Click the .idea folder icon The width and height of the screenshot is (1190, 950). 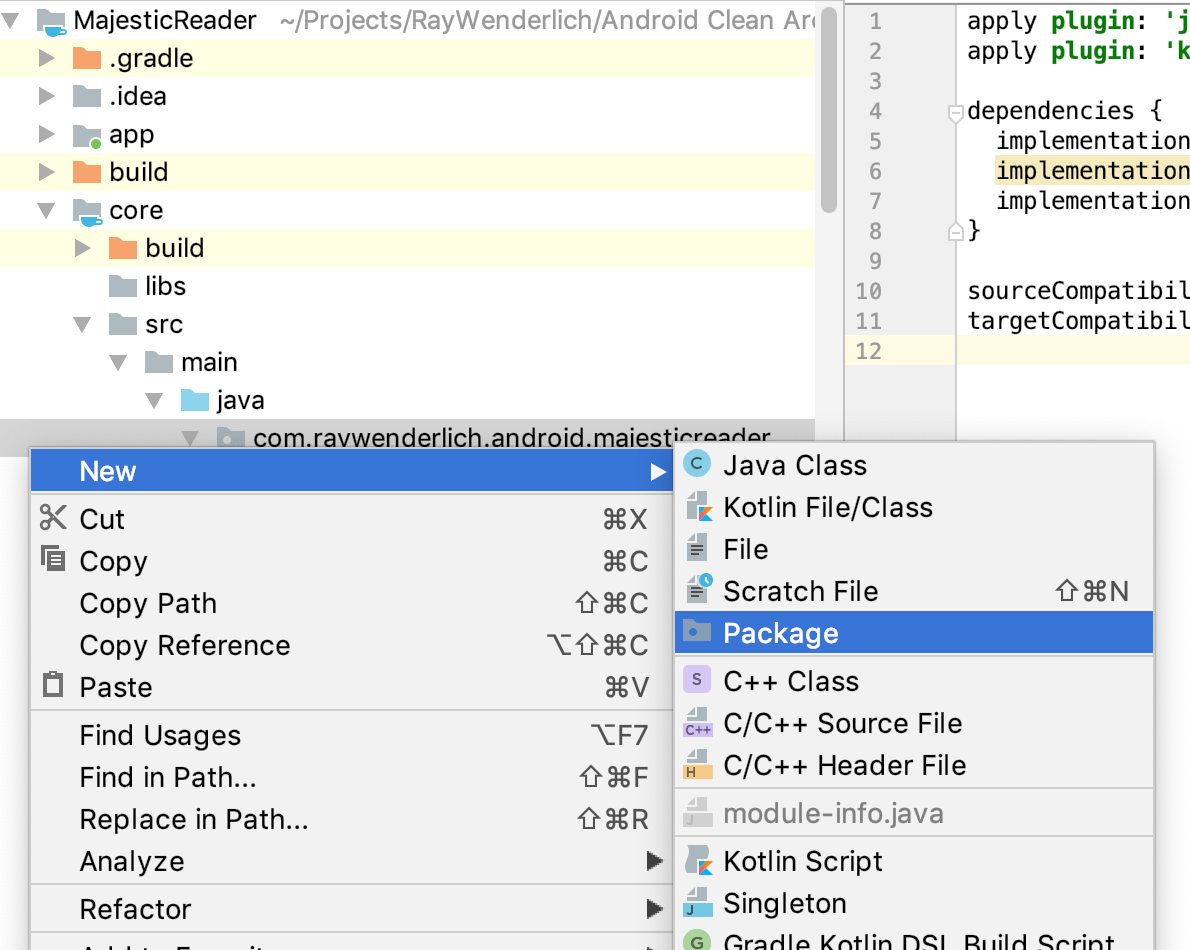[87, 96]
